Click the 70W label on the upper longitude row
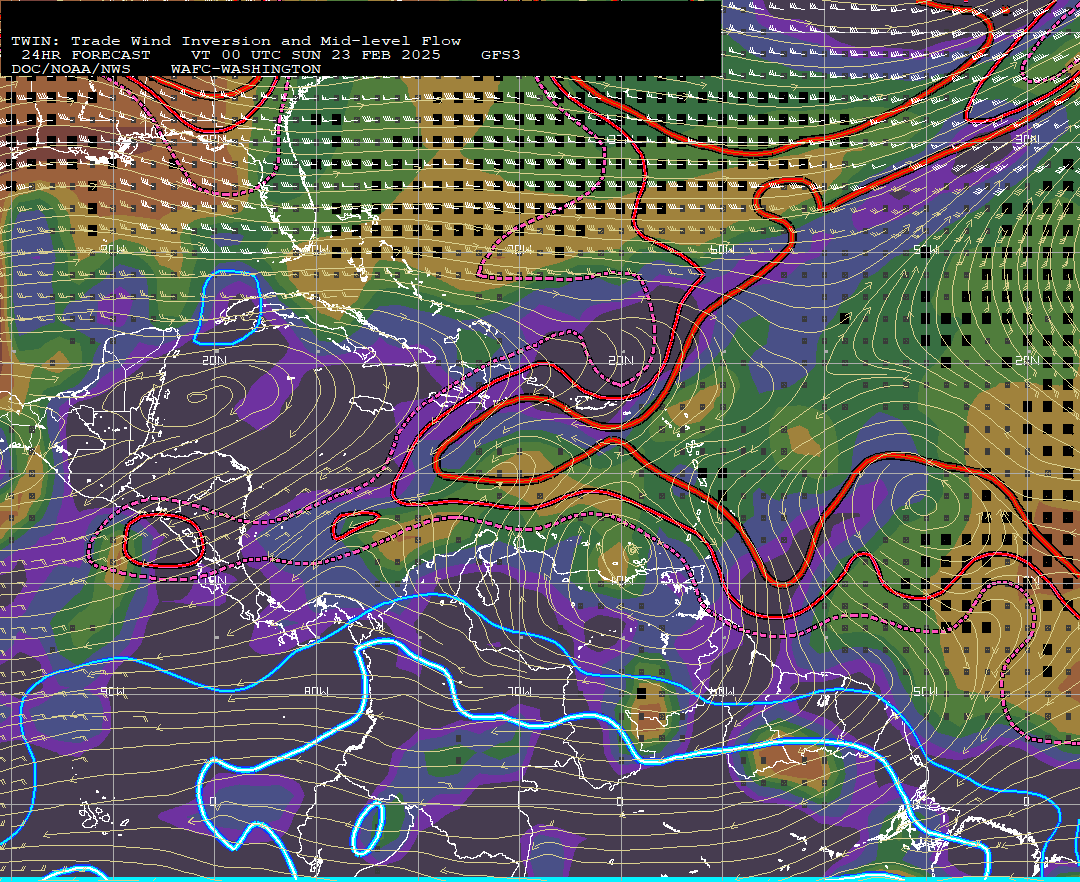The height and width of the screenshot is (882, 1080). click(520, 249)
